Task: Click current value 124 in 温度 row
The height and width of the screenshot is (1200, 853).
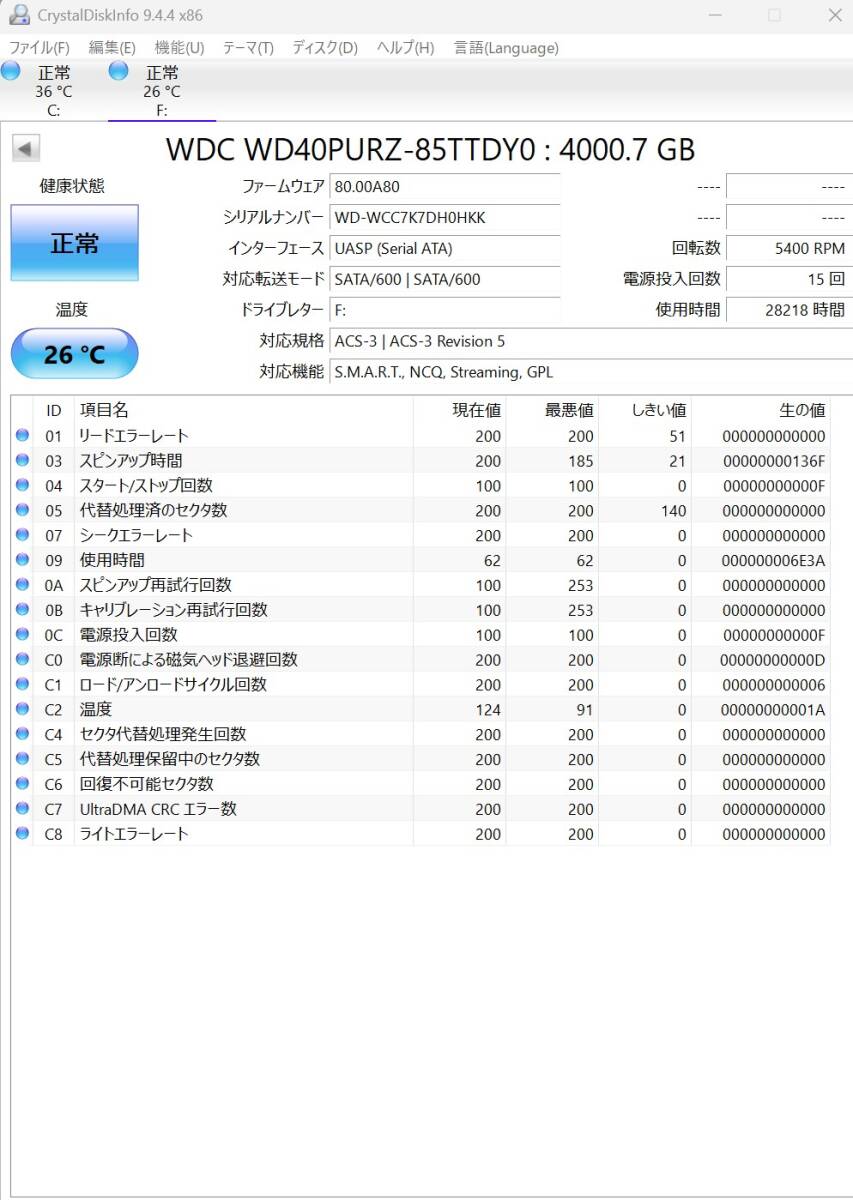Action: [x=488, y=709]
